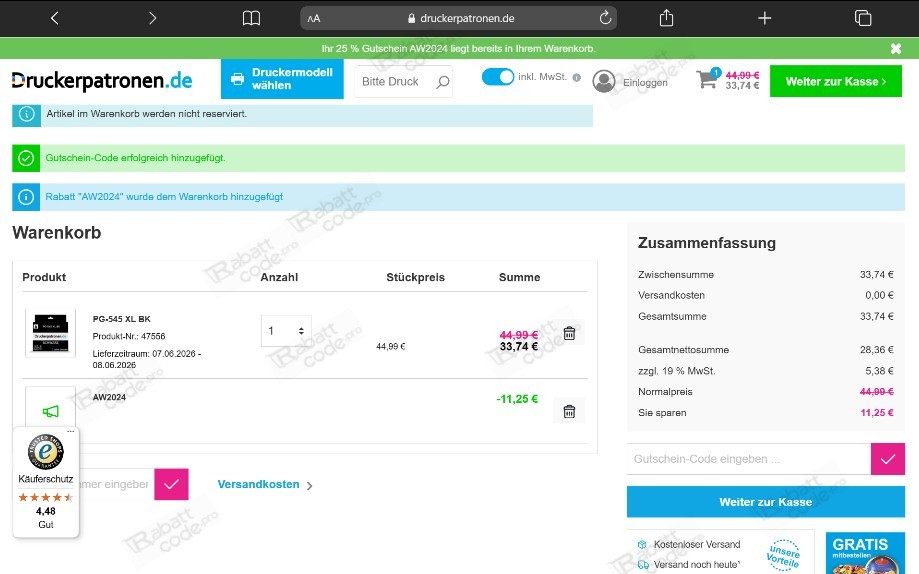This screenshot has width=919, height=574.
Task: Click Gutschein-Code eingeben input field
Action: coord(748,459)
